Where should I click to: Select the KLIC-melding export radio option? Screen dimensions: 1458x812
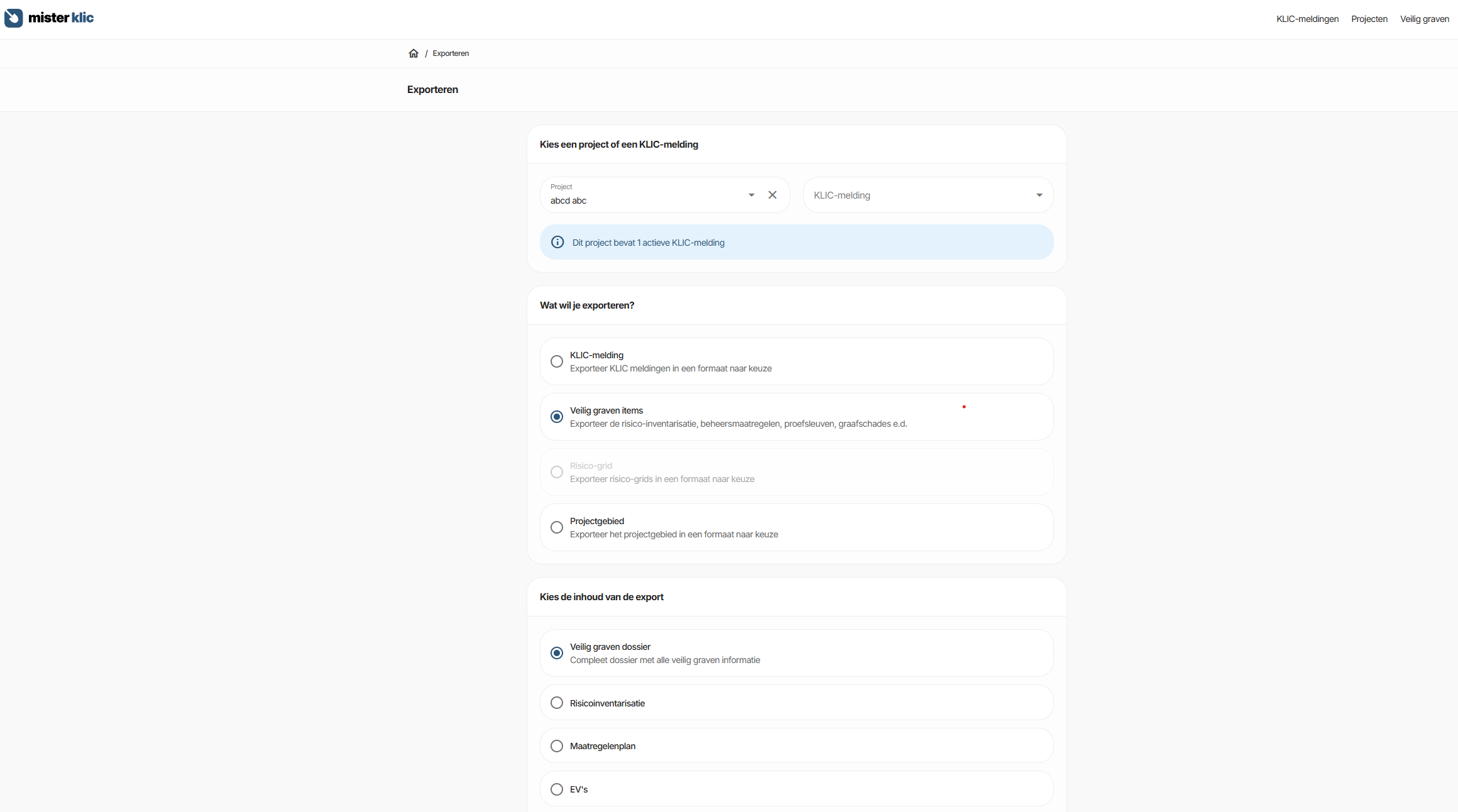(557, 361)
